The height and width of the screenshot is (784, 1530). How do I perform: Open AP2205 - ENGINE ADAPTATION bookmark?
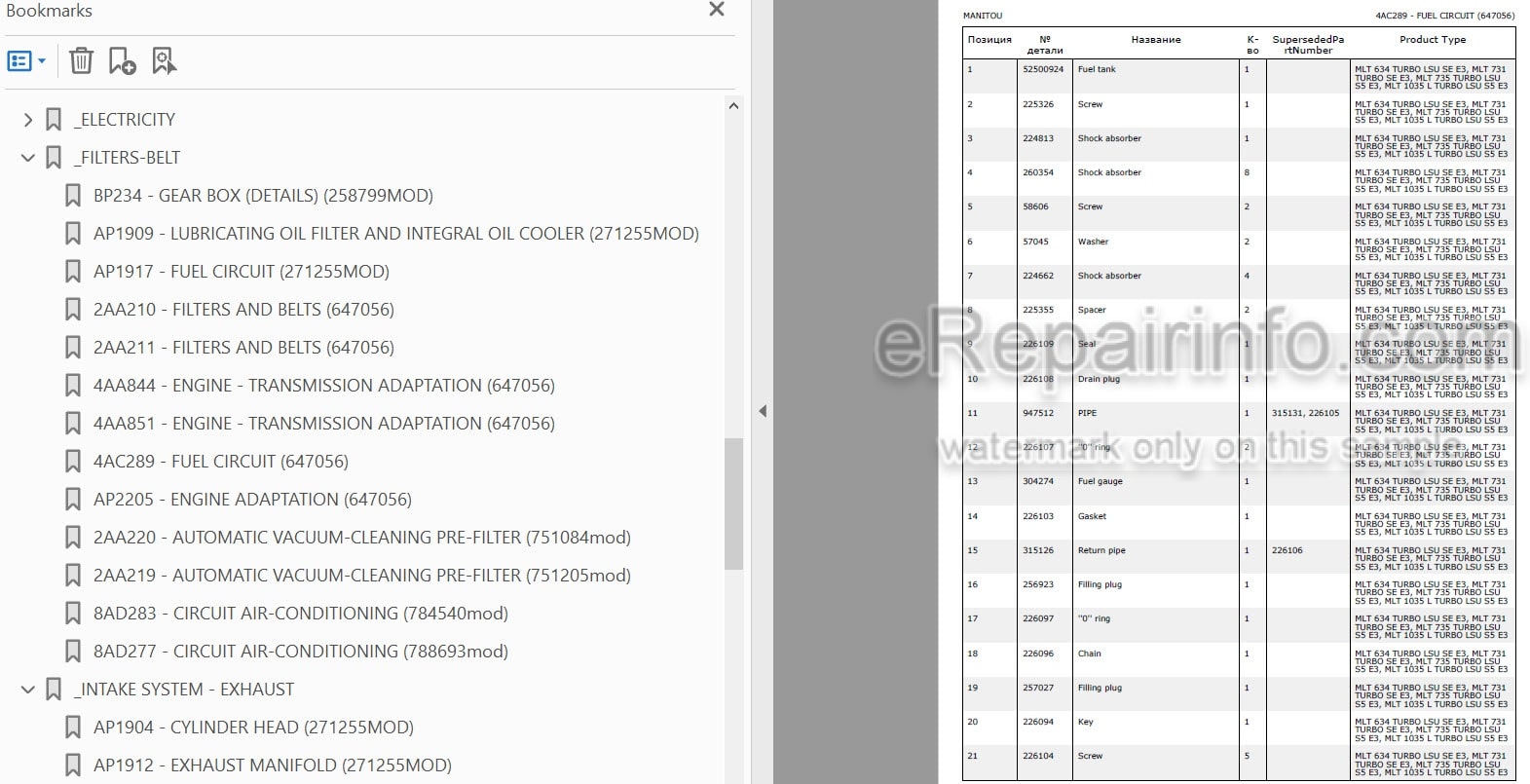(x=252, y=500)
